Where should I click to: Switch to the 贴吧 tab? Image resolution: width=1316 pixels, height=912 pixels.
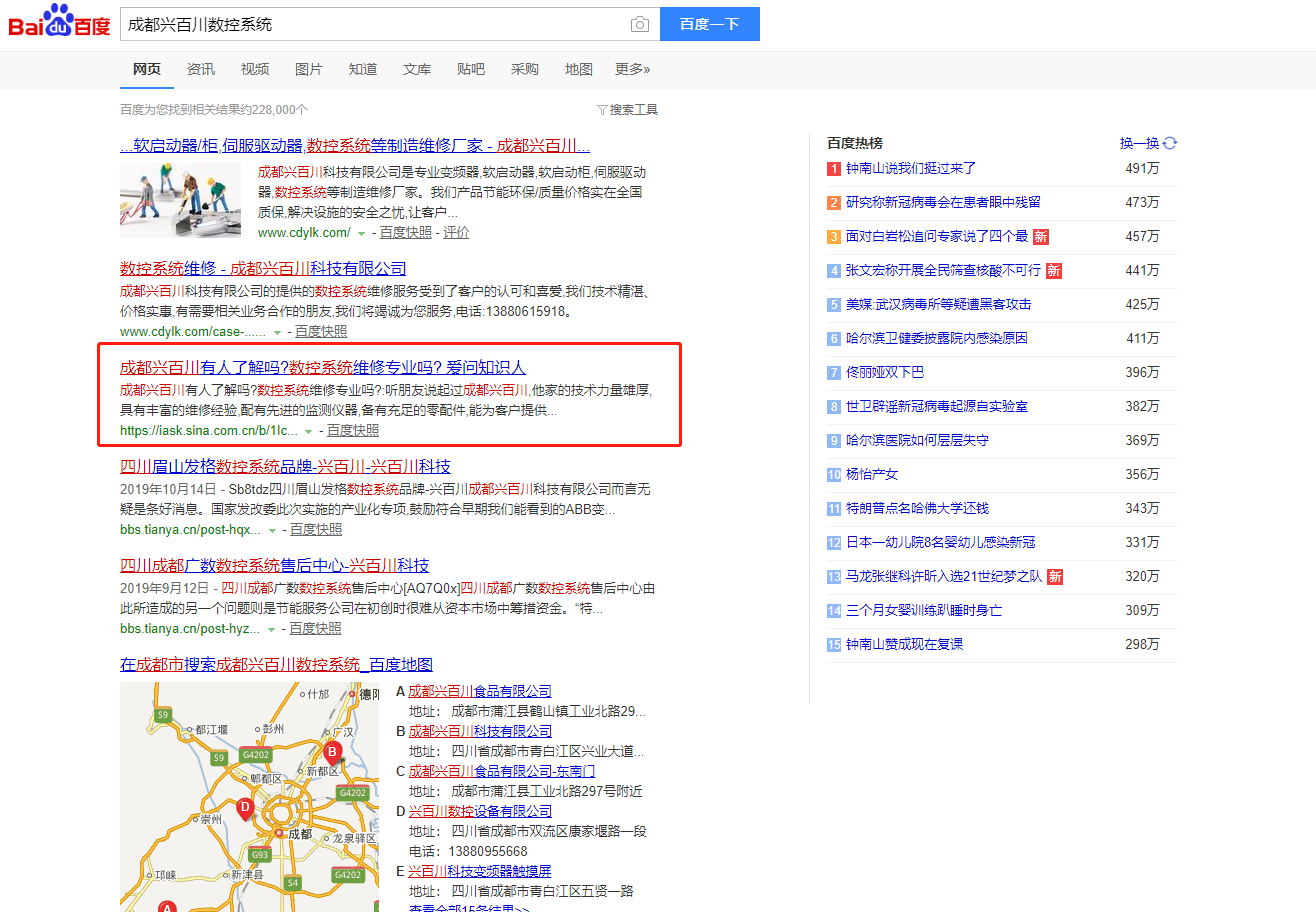(471, 69)
